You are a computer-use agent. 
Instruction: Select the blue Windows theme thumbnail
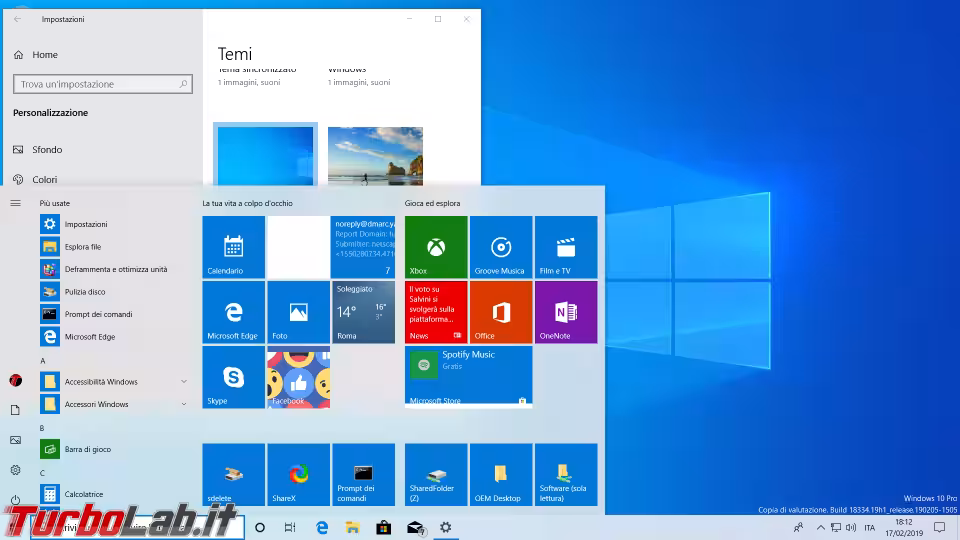265,155
